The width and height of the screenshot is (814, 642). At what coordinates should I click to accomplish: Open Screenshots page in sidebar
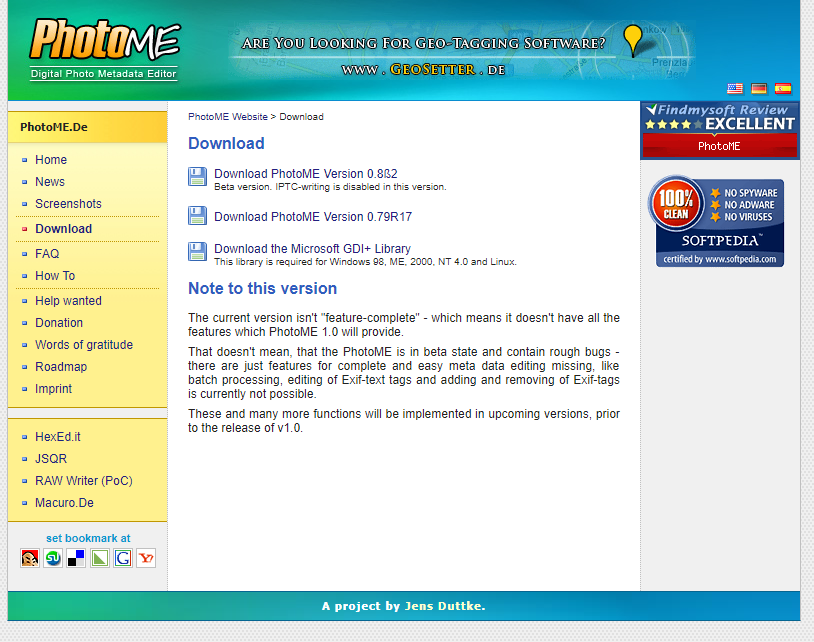(69, 204)
